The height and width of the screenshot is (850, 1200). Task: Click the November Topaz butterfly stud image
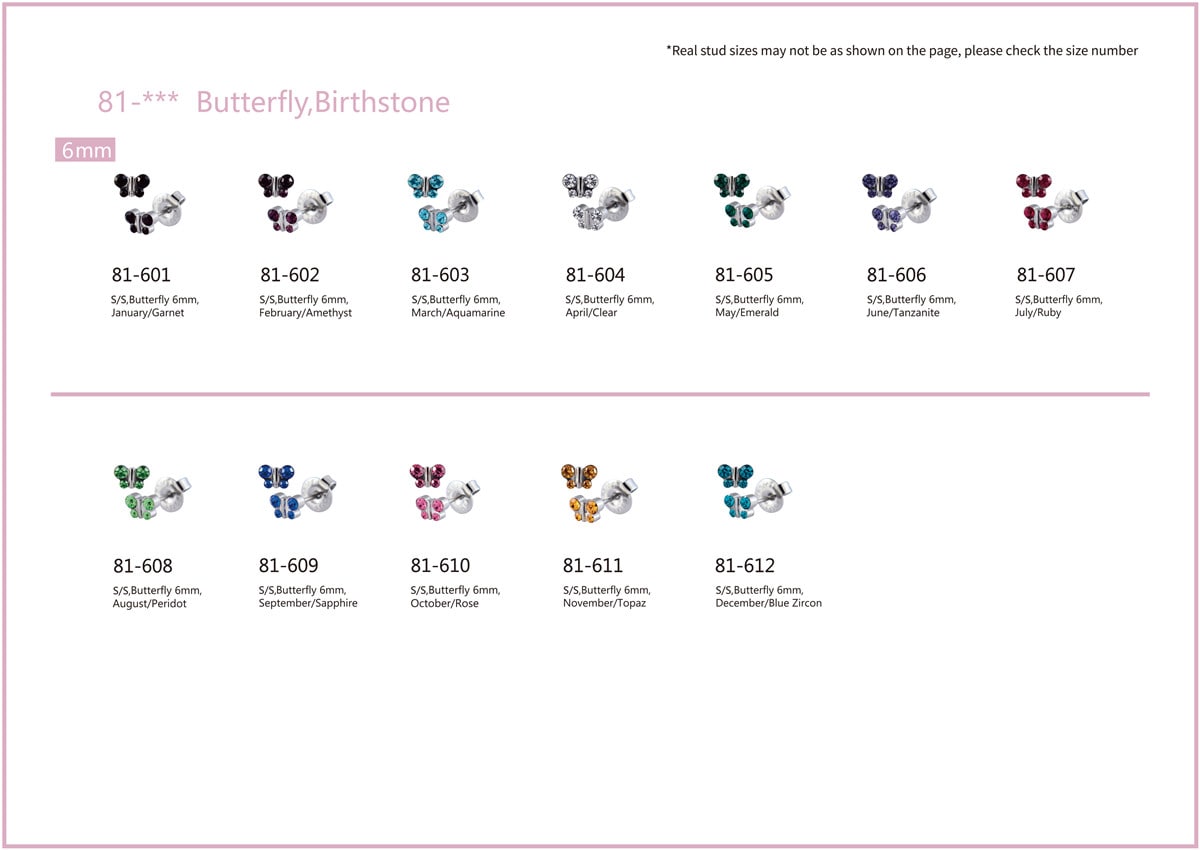(x=600, y=493)
